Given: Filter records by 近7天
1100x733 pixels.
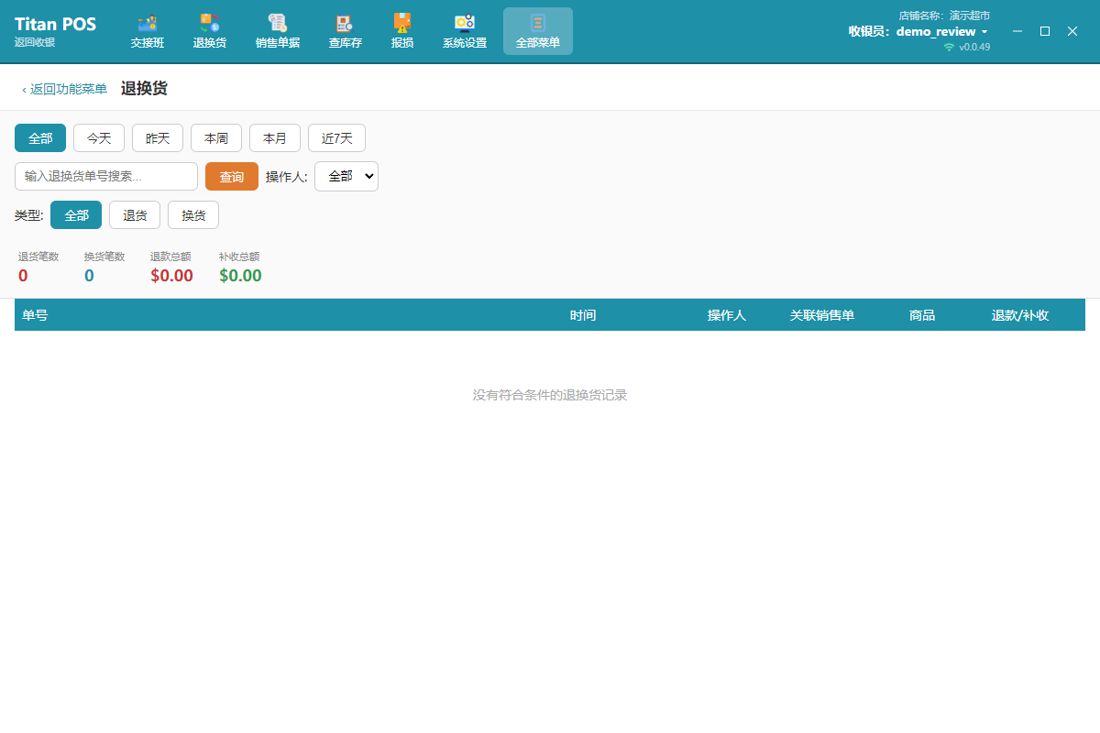Looking at the screenshot, I should (337, 138).
